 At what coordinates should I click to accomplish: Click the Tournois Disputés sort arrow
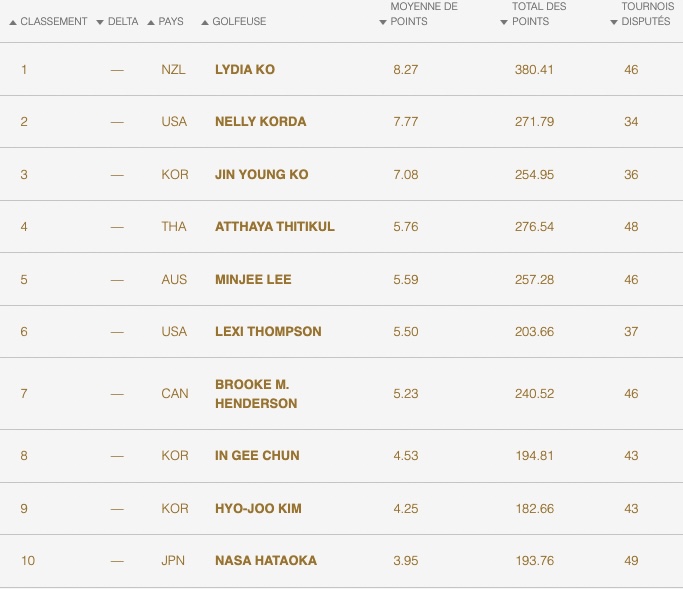pyautogui.click(x=614, y=22)
